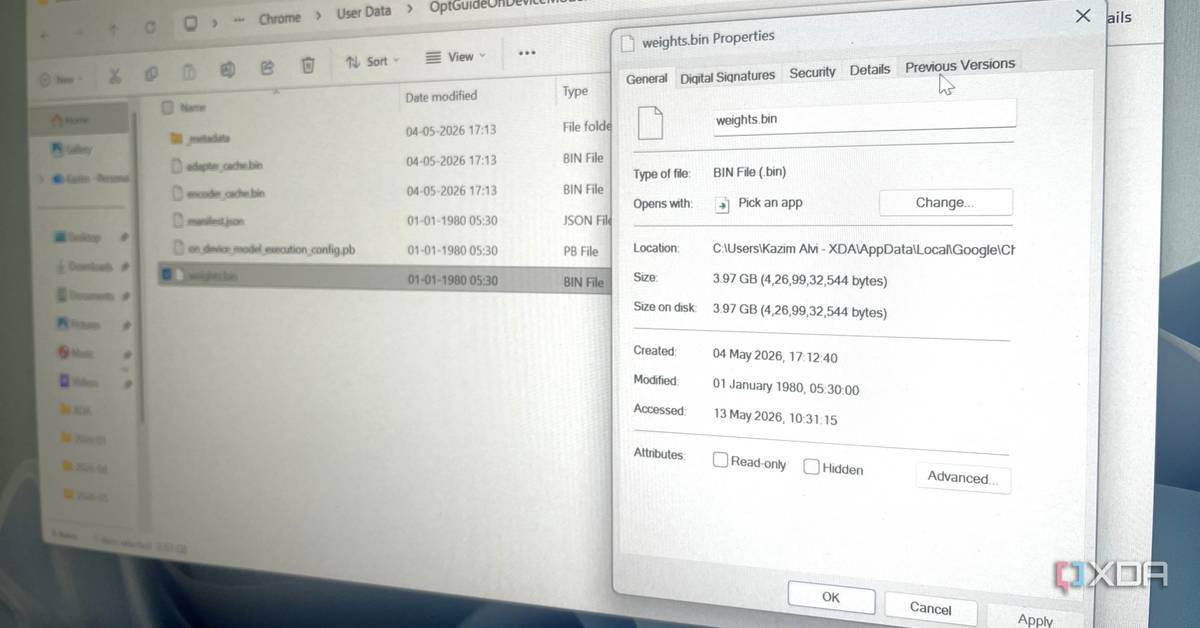Open the Previous Versions tab

[x=960, y=66]
